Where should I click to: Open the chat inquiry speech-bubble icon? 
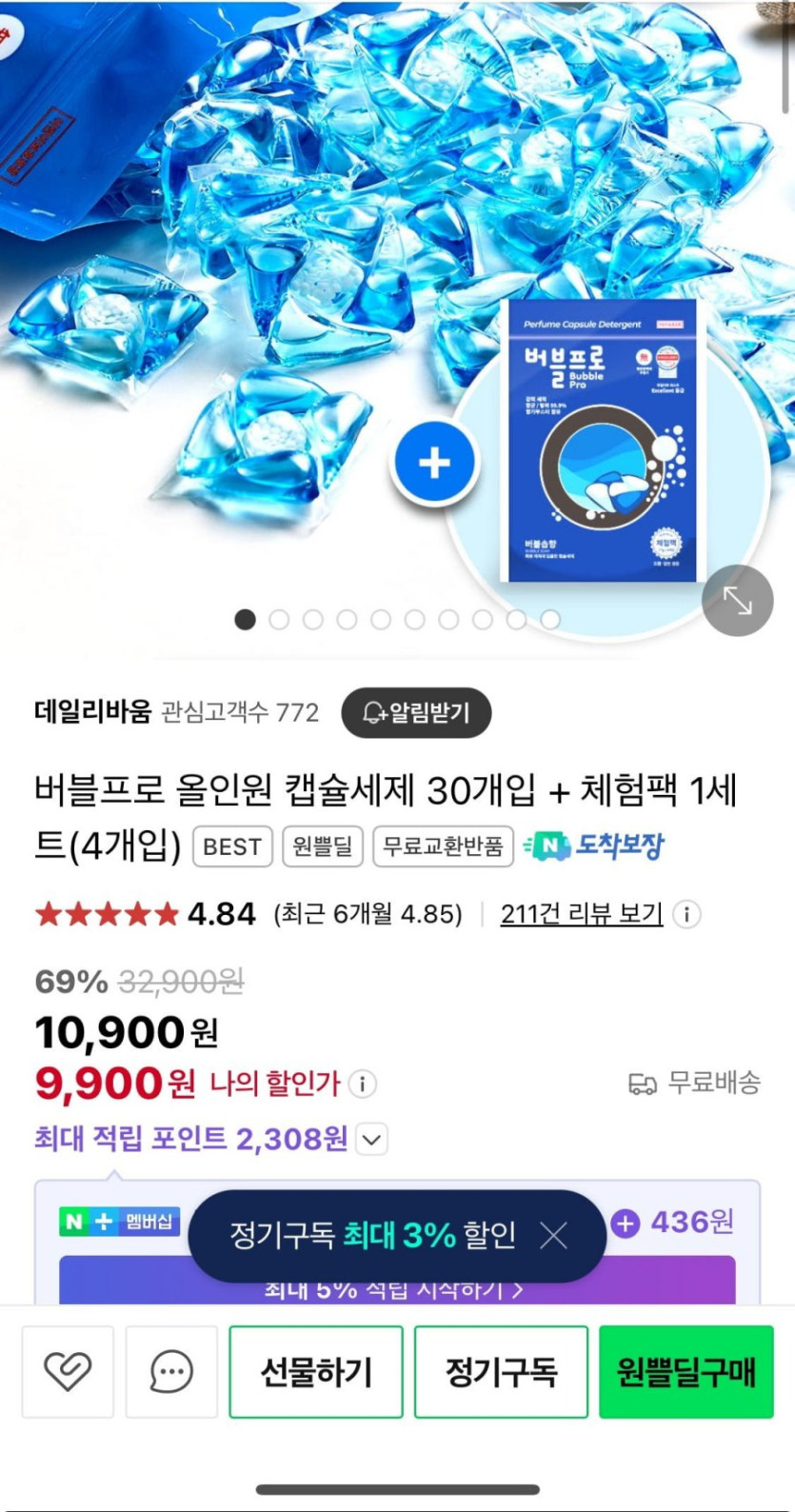pos(171,1372)
